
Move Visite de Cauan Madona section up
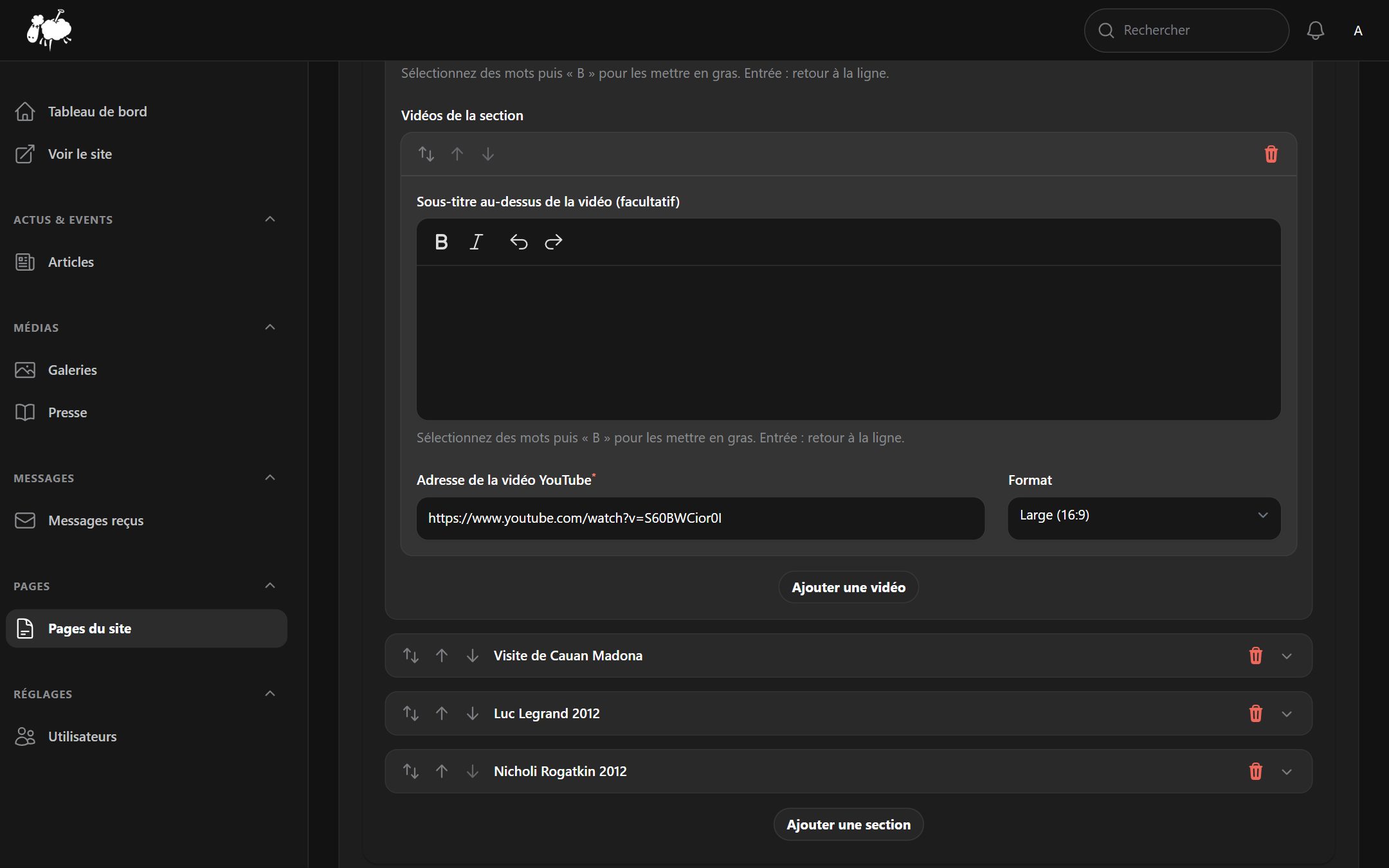(x=442, y=655)
